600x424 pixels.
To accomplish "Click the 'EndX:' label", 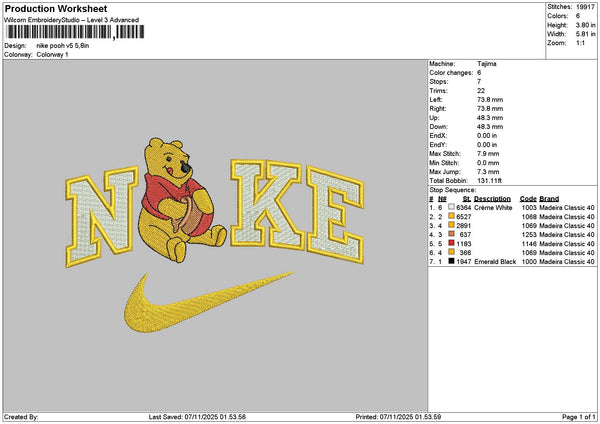I will 438,136.
